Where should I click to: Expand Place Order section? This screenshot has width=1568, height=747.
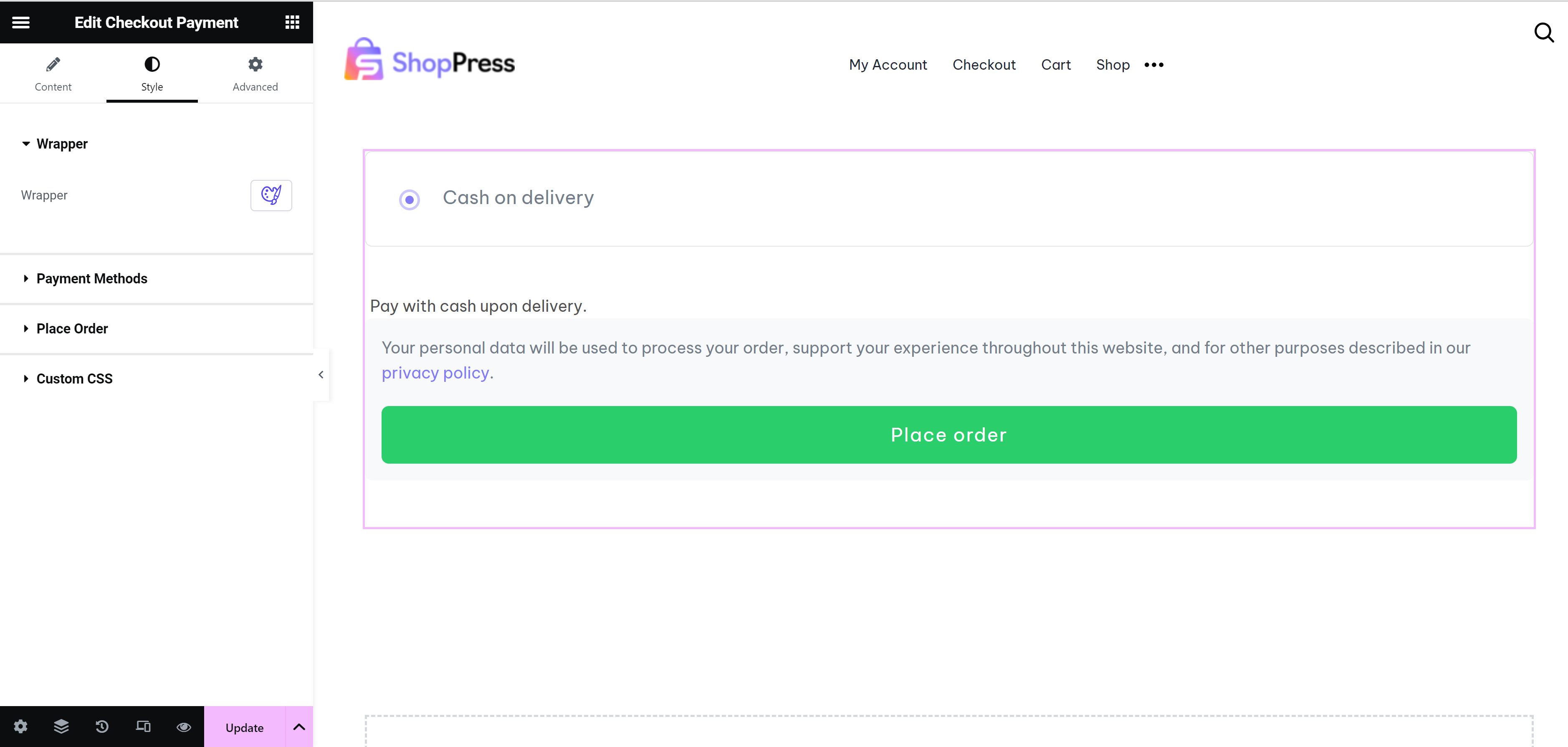pyautogui.click(x=72, y=328)
